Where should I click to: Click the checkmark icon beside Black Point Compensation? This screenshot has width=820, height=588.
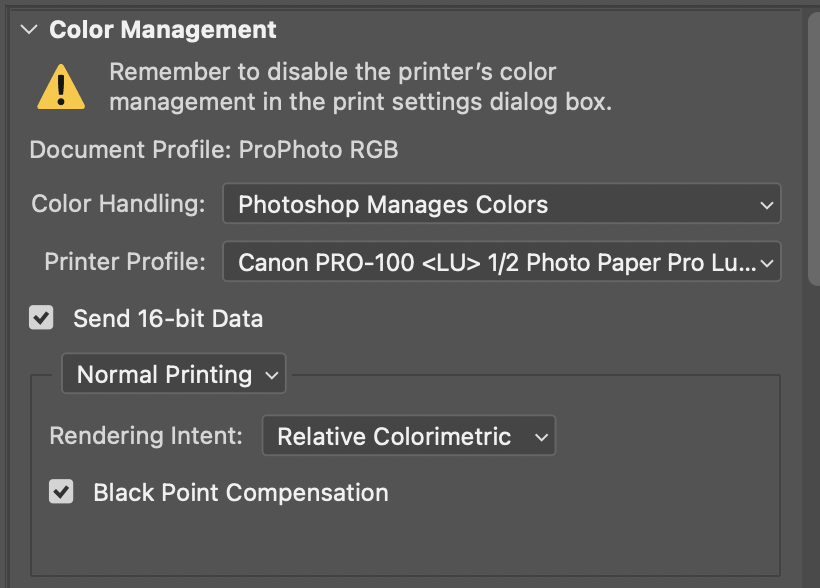(x=61, y=492)
